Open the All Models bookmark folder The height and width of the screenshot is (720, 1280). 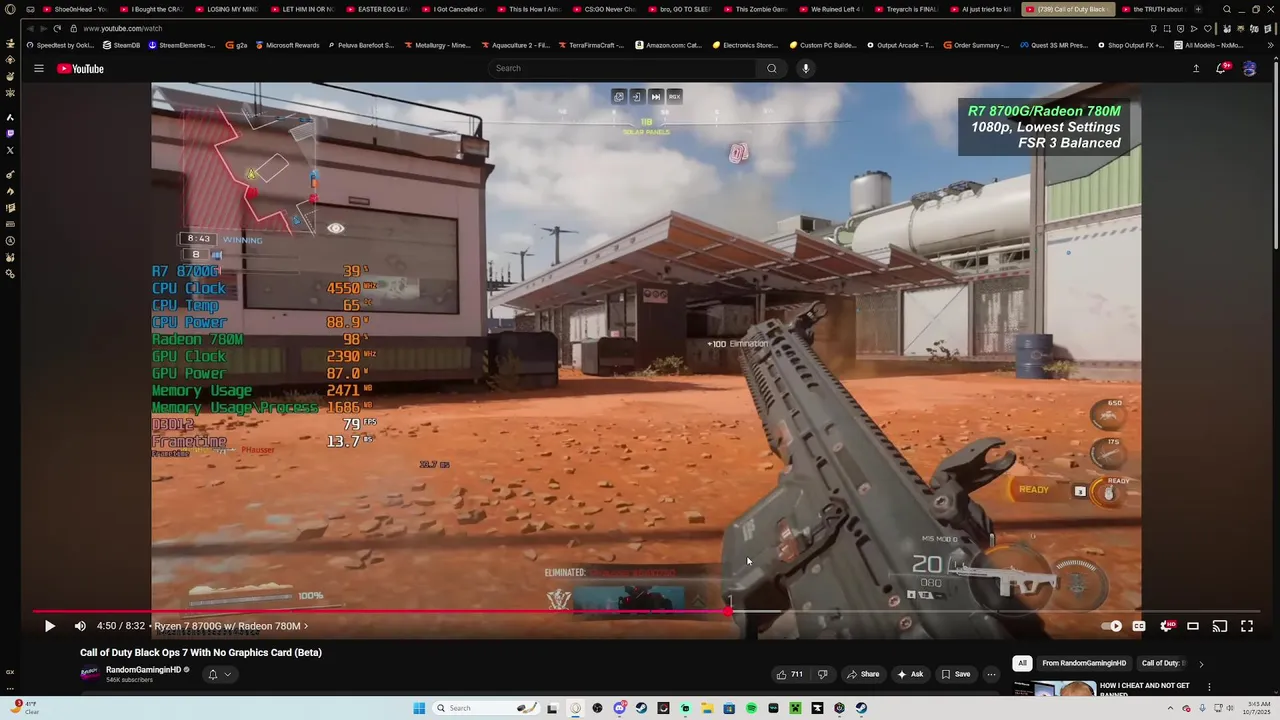[x=1208, y=45]
